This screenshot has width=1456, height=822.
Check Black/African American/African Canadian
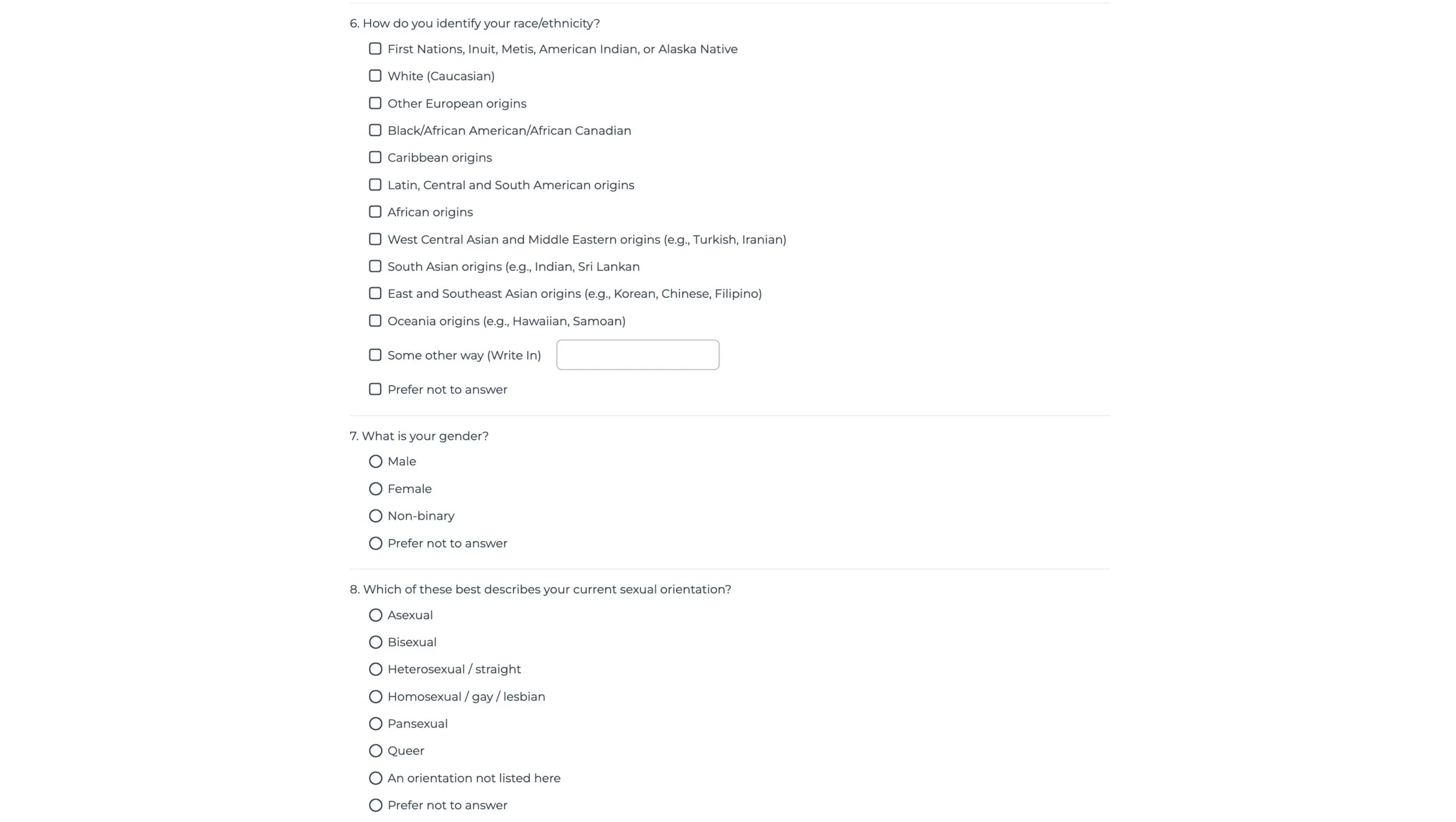[x=375, y=130]
